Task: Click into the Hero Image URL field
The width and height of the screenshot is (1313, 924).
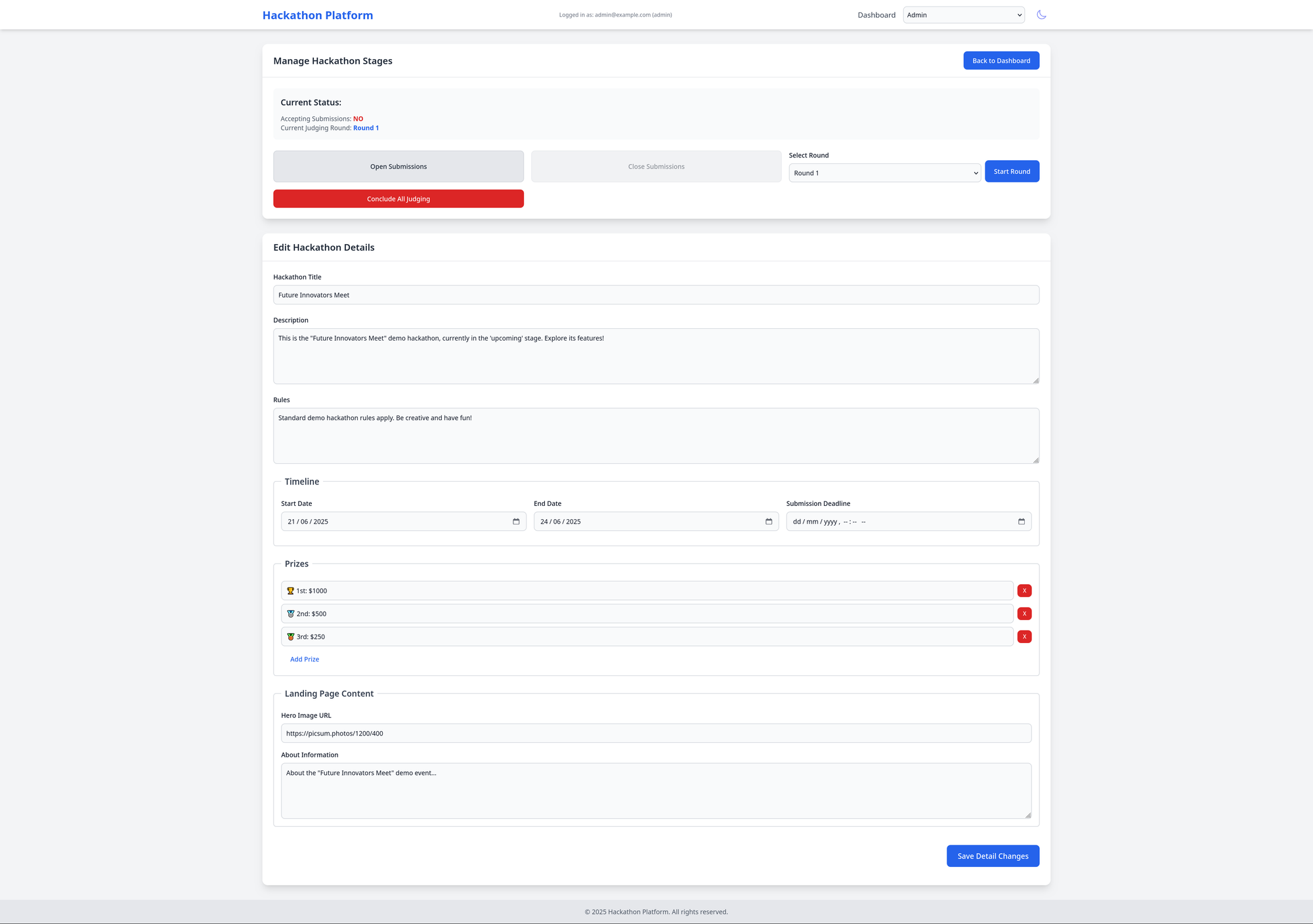Action: coord(656,734)
